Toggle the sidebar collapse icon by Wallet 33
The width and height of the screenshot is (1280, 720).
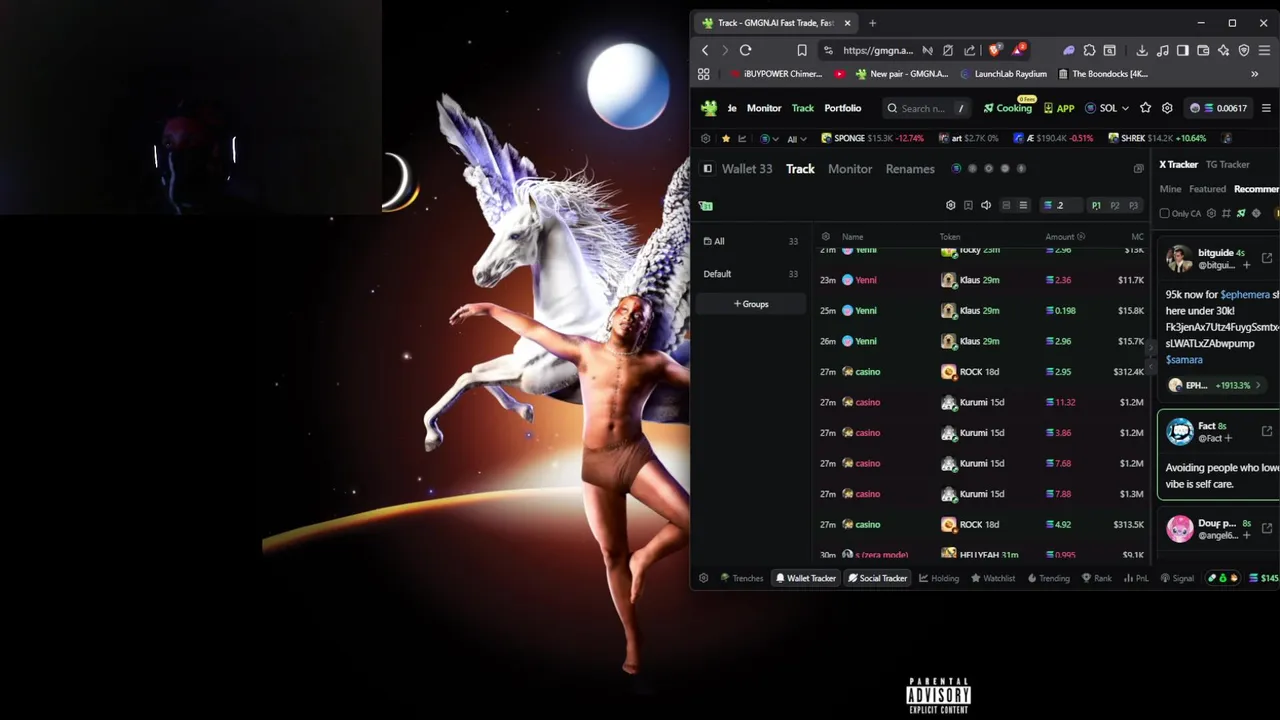[x=707, y=169]
